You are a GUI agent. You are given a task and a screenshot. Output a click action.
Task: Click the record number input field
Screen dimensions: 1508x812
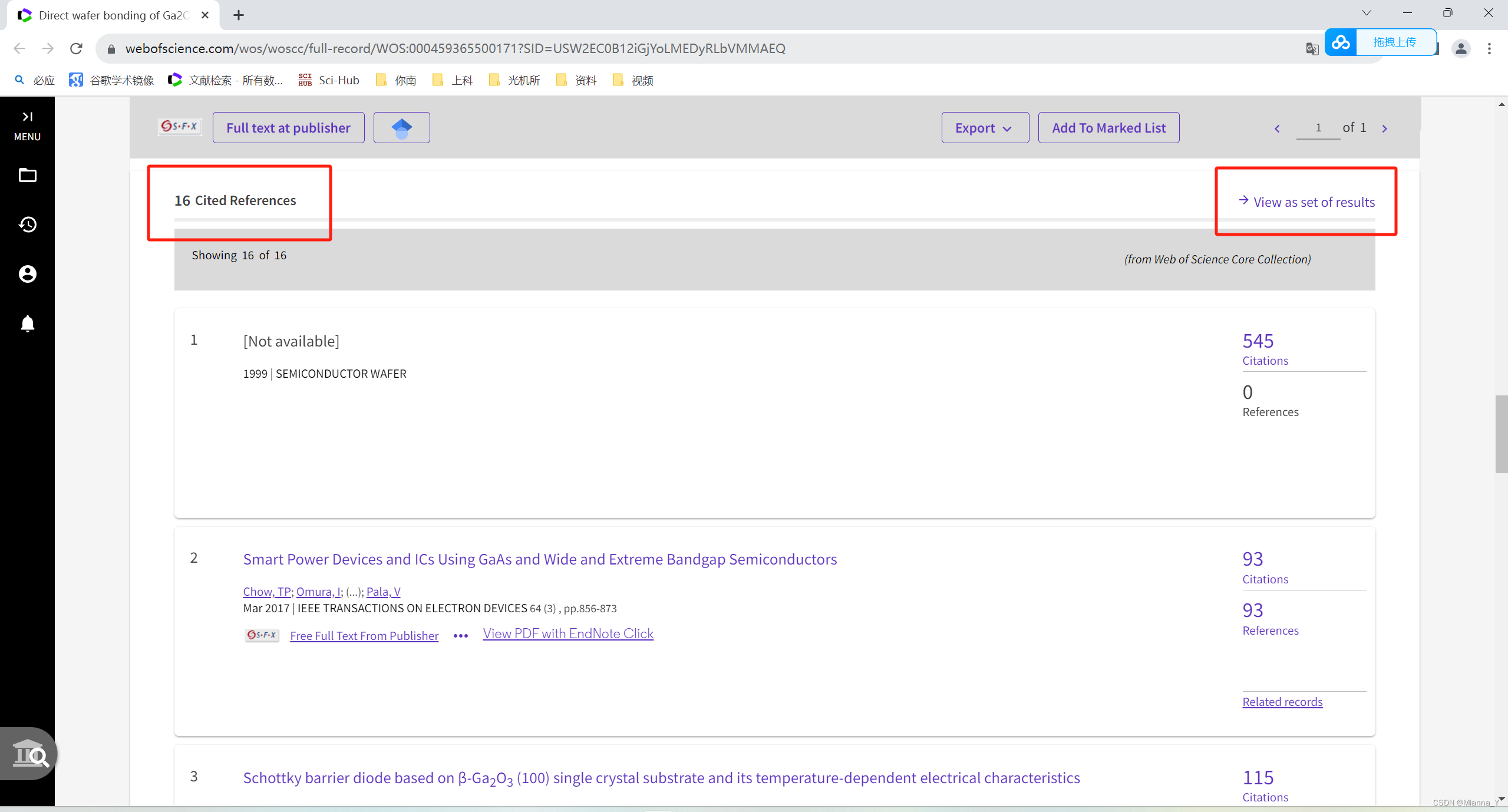1318,128
